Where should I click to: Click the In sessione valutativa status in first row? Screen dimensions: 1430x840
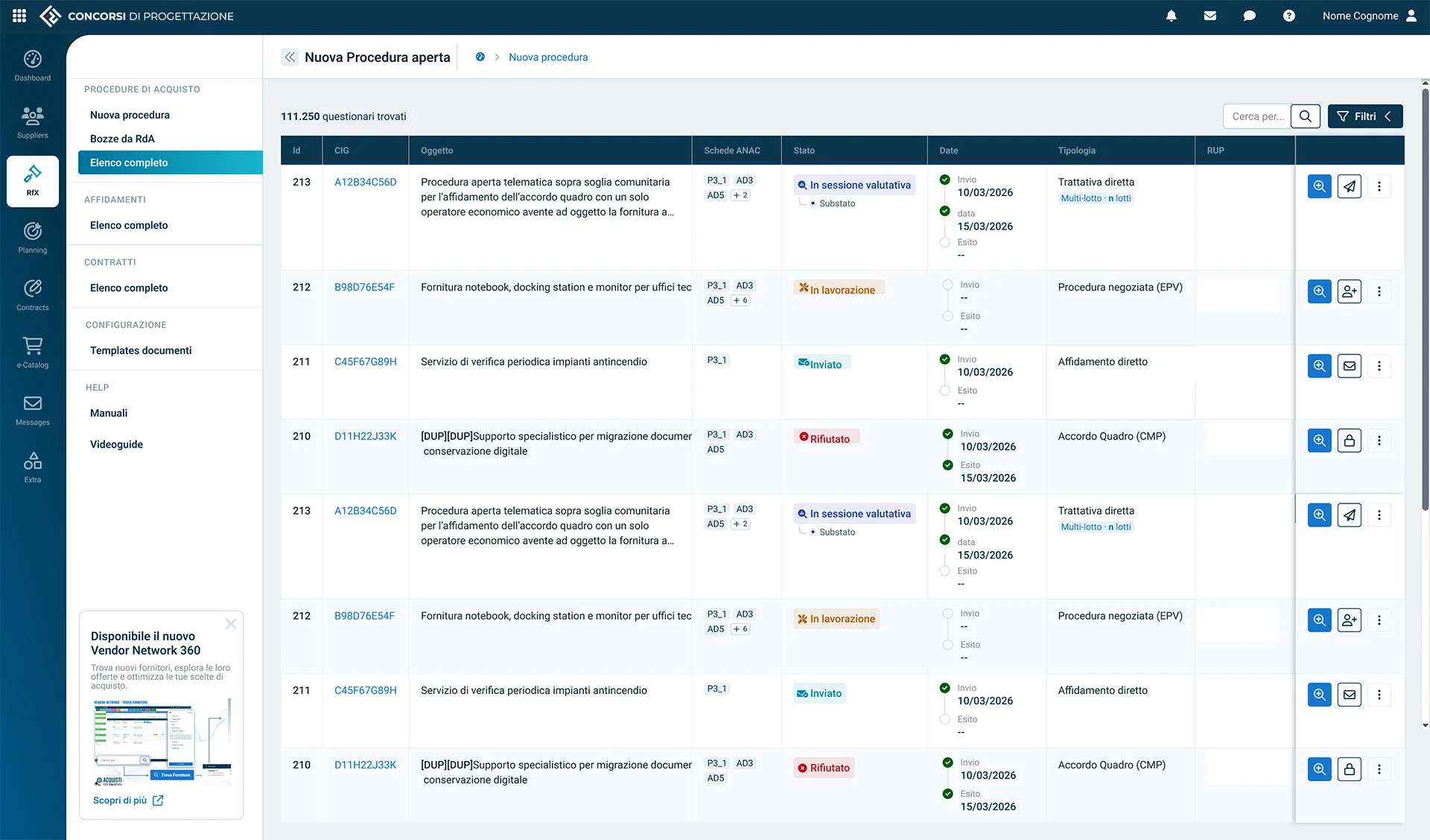pos(854,185)
